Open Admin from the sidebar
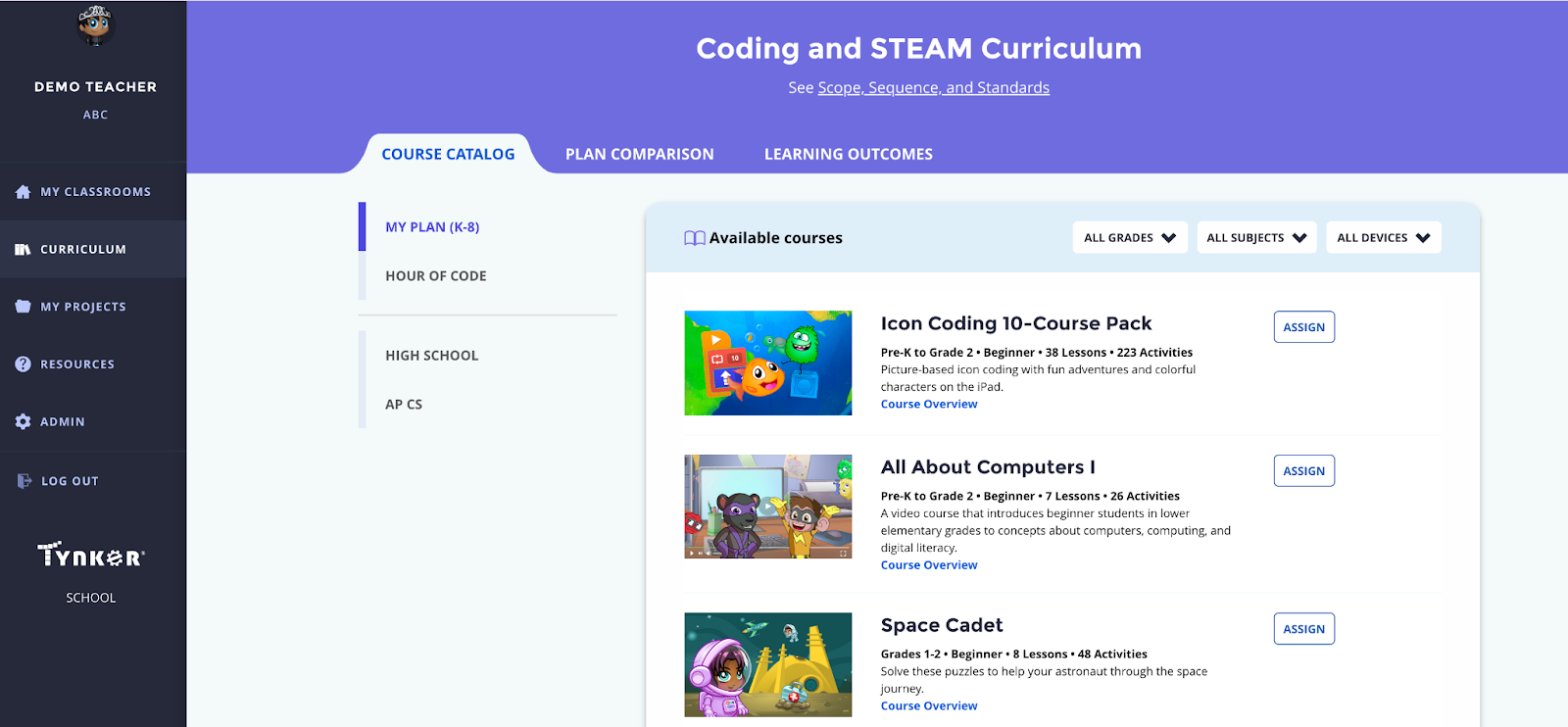 (63, 421)
